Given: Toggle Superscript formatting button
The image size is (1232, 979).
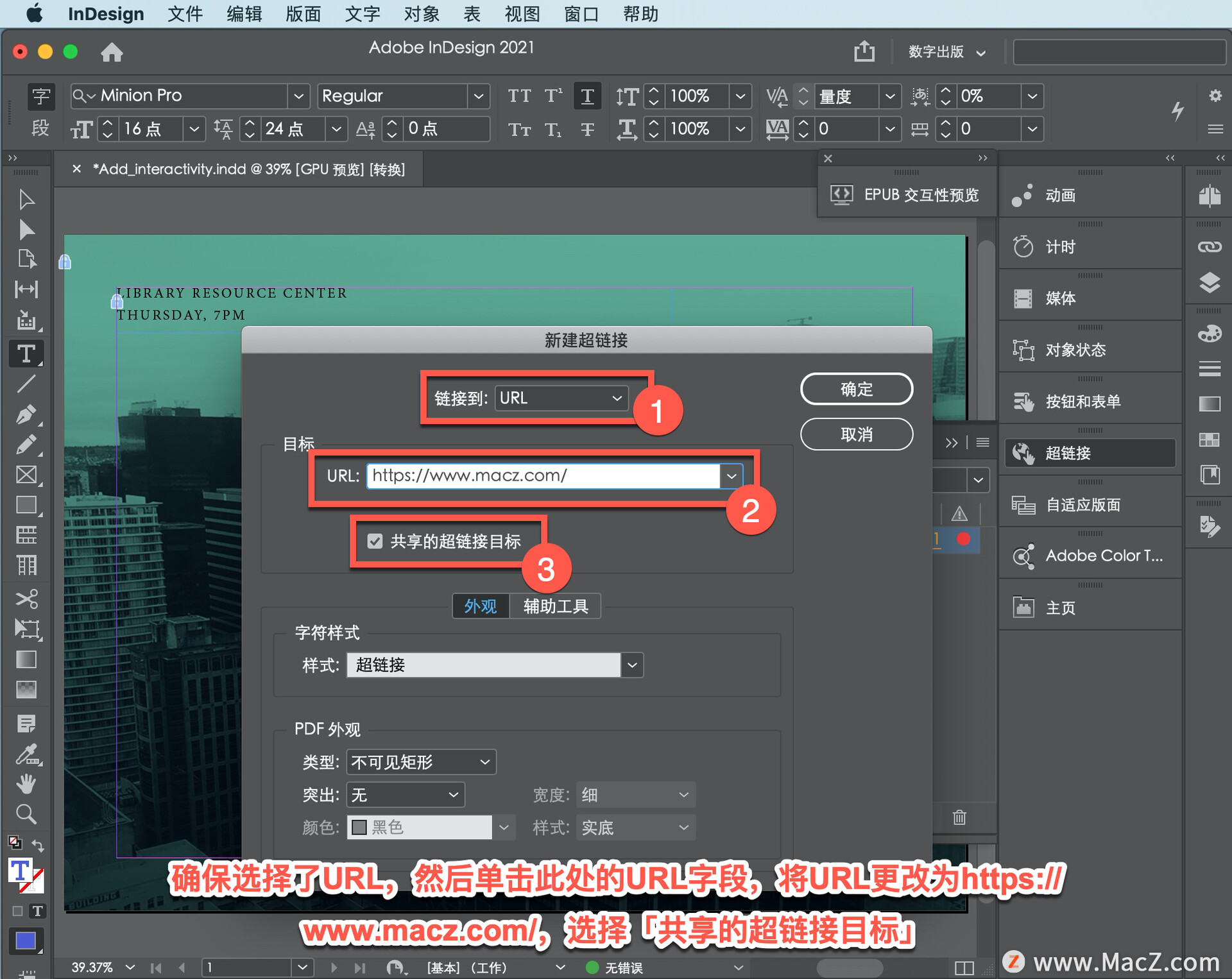Looking at the screenshot, I should pos(553,96).
